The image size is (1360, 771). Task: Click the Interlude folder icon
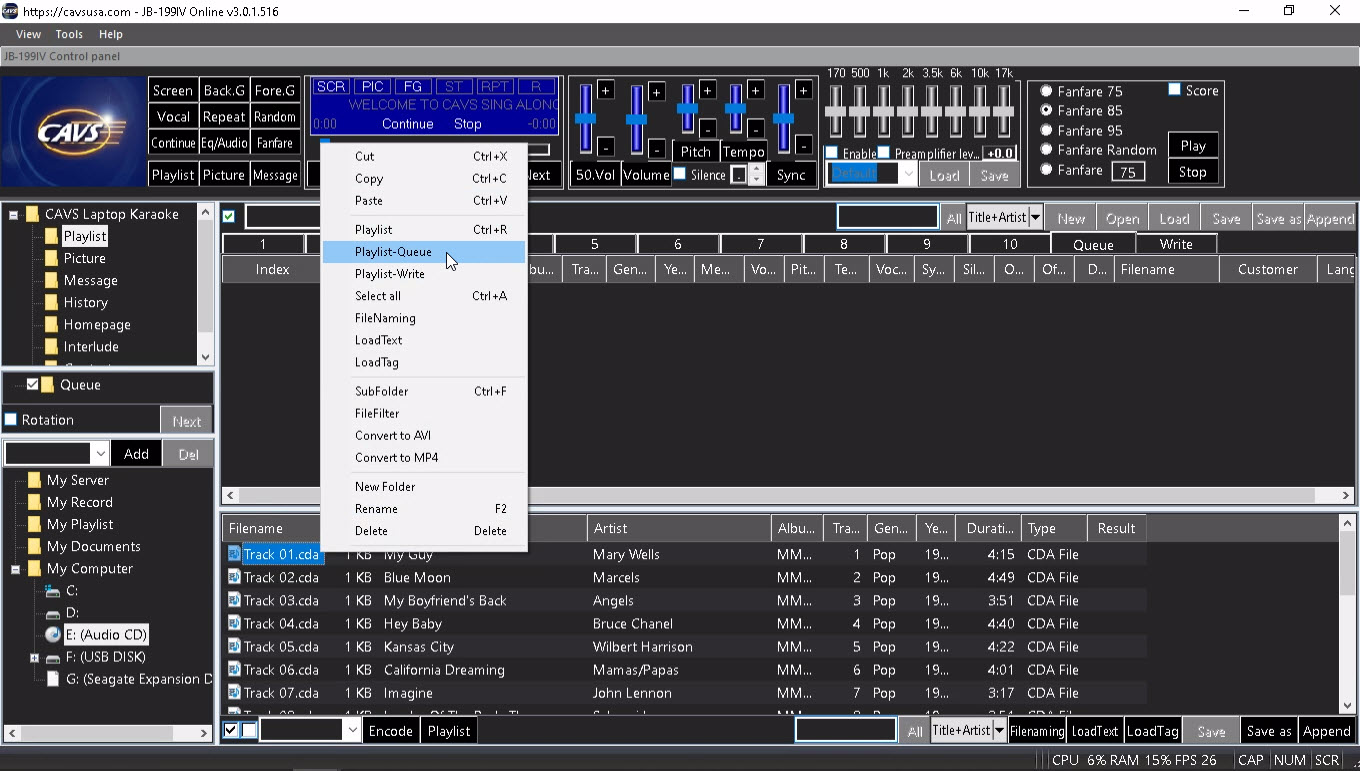tap(51, 346)
